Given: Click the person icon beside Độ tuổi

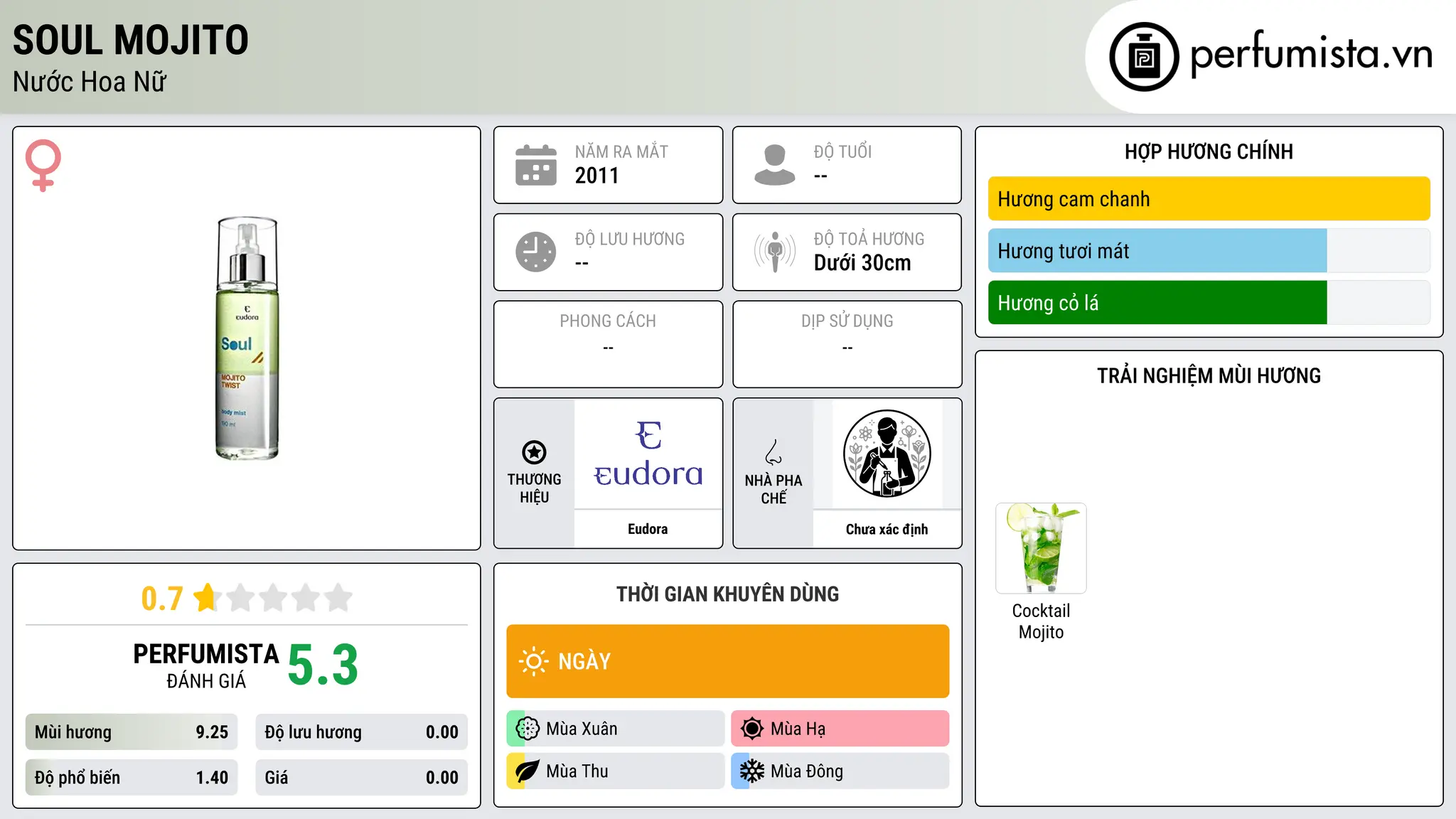Looking at the screenshot, I should tap(774, 165).
